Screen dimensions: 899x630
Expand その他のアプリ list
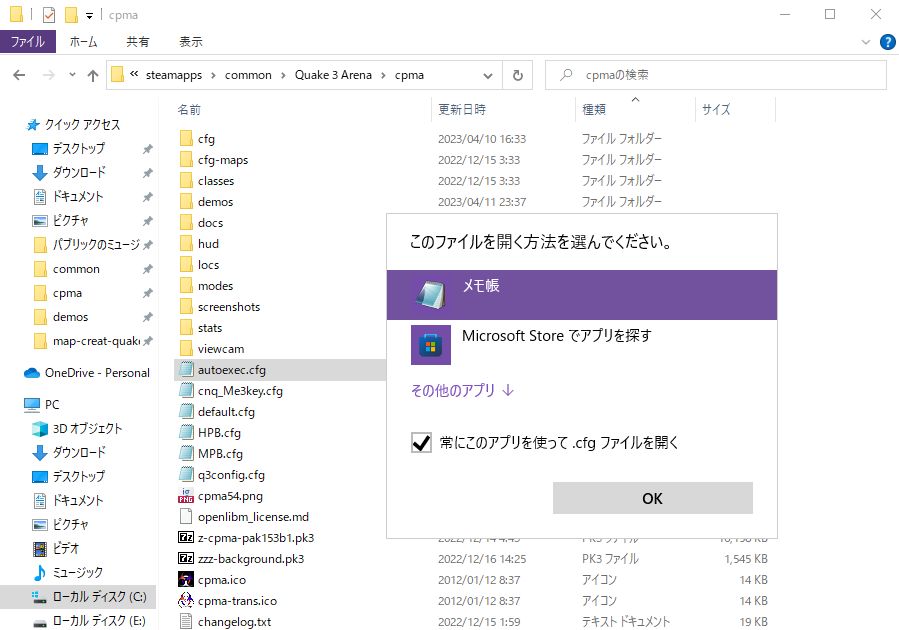[462, 390]
